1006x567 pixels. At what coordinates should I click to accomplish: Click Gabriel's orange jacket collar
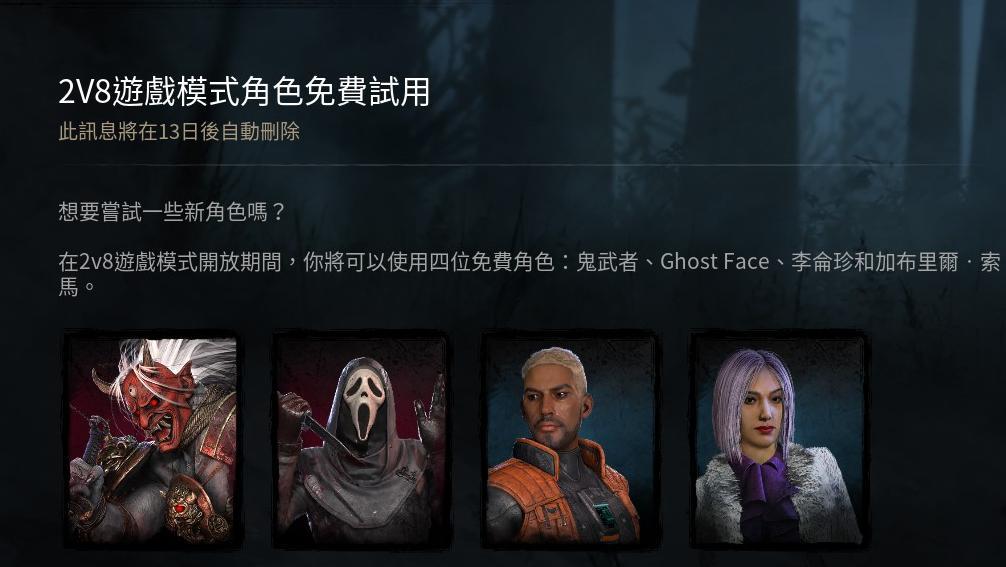click(x=540, y=457)
